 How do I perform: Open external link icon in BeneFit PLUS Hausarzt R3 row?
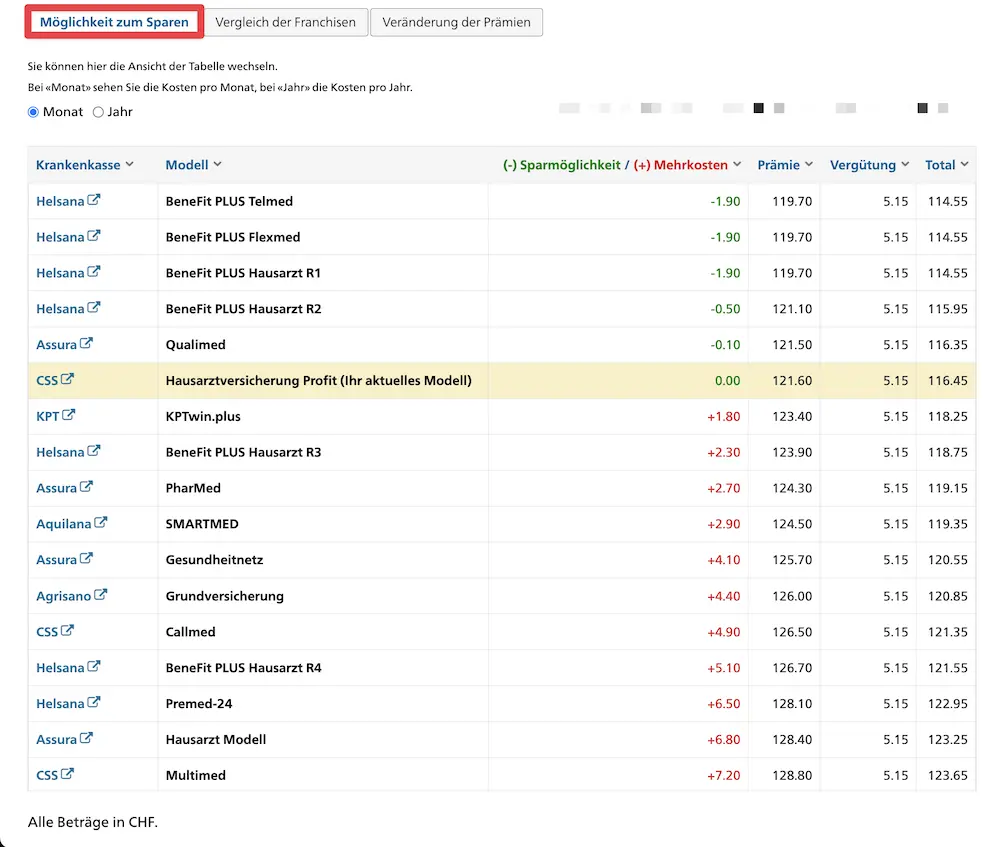point(94,450)
